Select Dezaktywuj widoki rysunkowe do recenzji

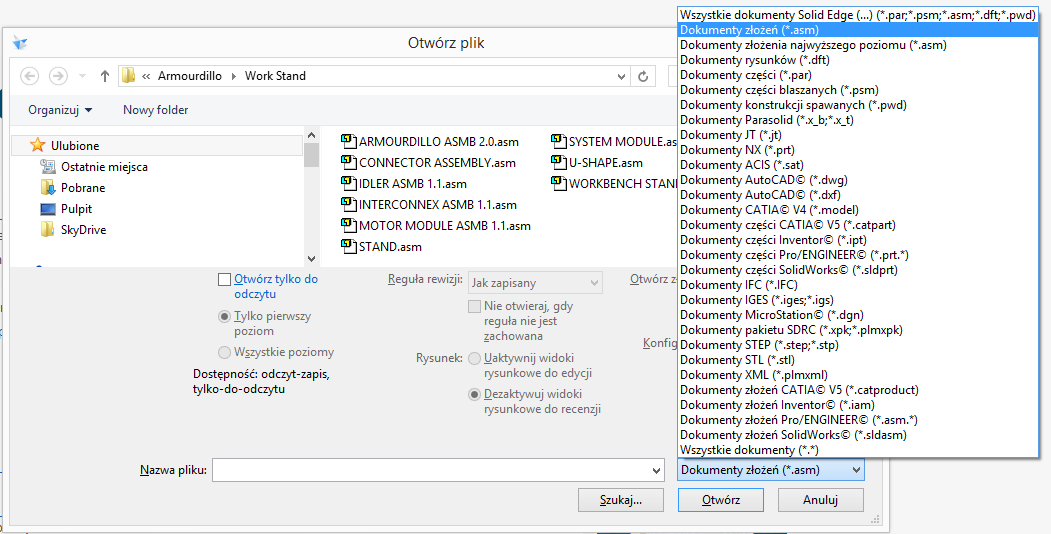(475, 395)
